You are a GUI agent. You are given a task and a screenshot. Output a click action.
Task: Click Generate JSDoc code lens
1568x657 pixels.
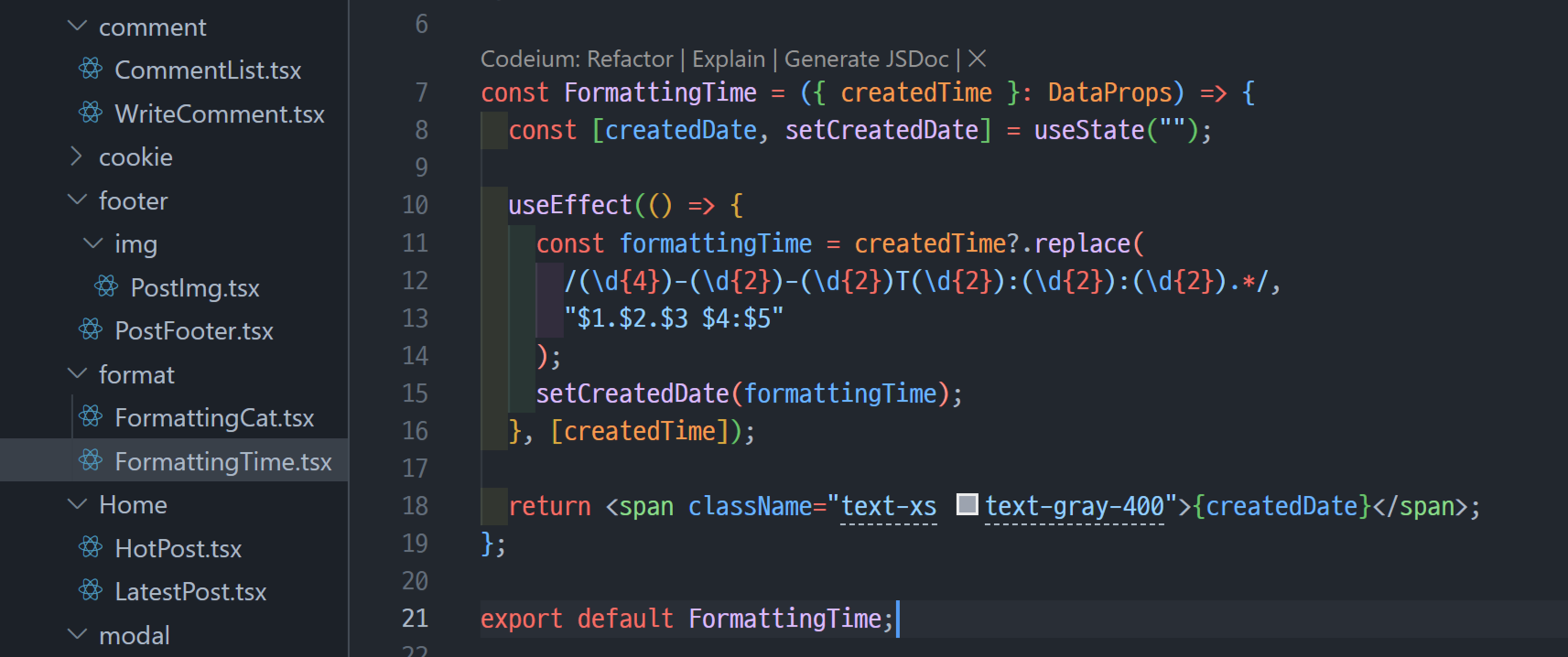point(867,59)
